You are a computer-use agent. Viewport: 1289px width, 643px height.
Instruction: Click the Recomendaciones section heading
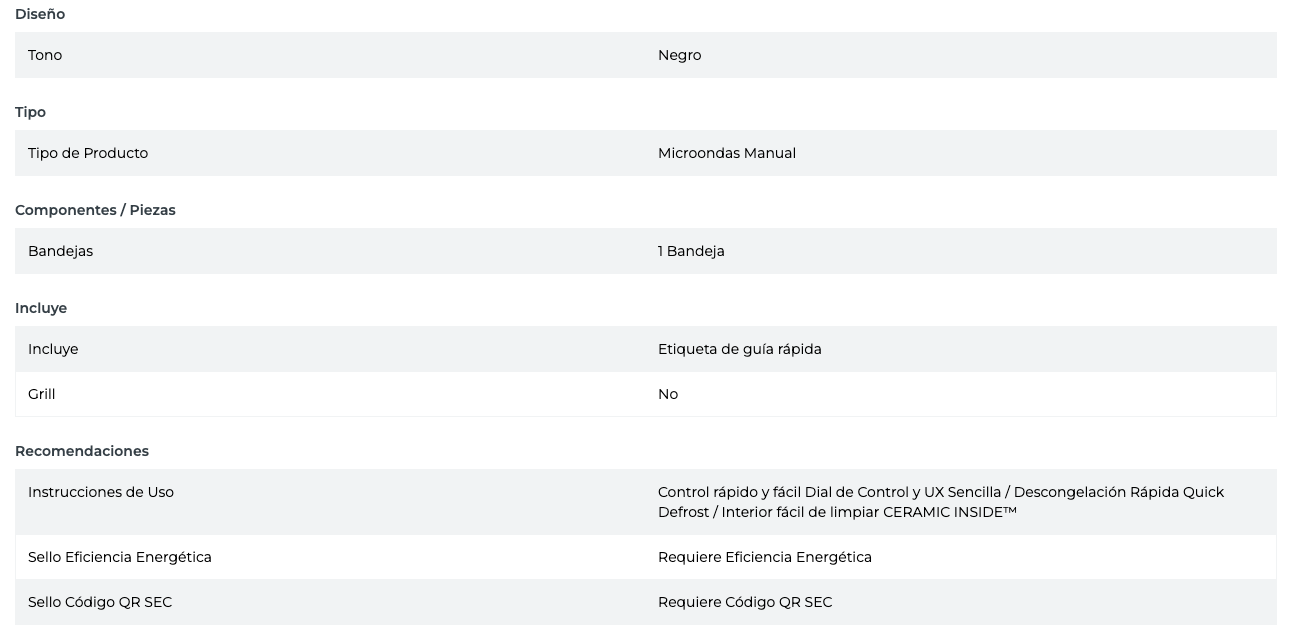82,451
